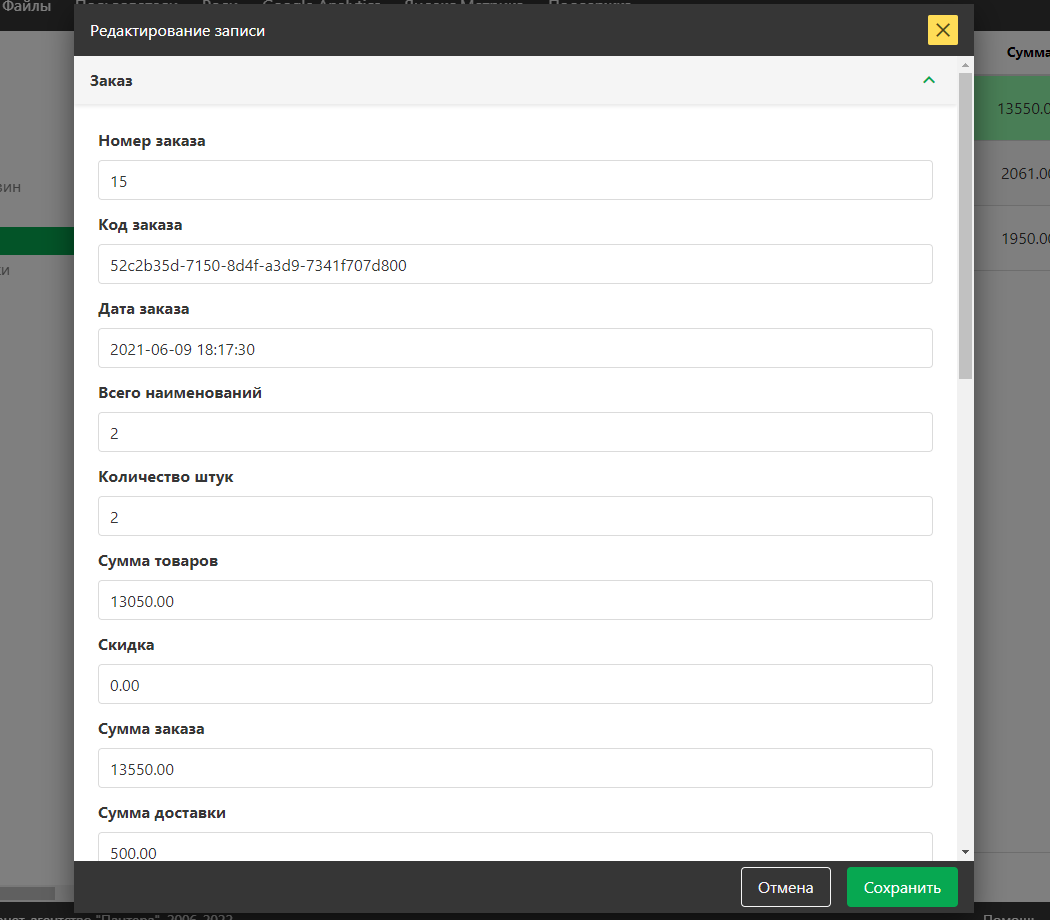Collapse the Заказ section with the green chevron
Image resolution: width=1050 pixels, height=920 pixels.
point(929,81)
